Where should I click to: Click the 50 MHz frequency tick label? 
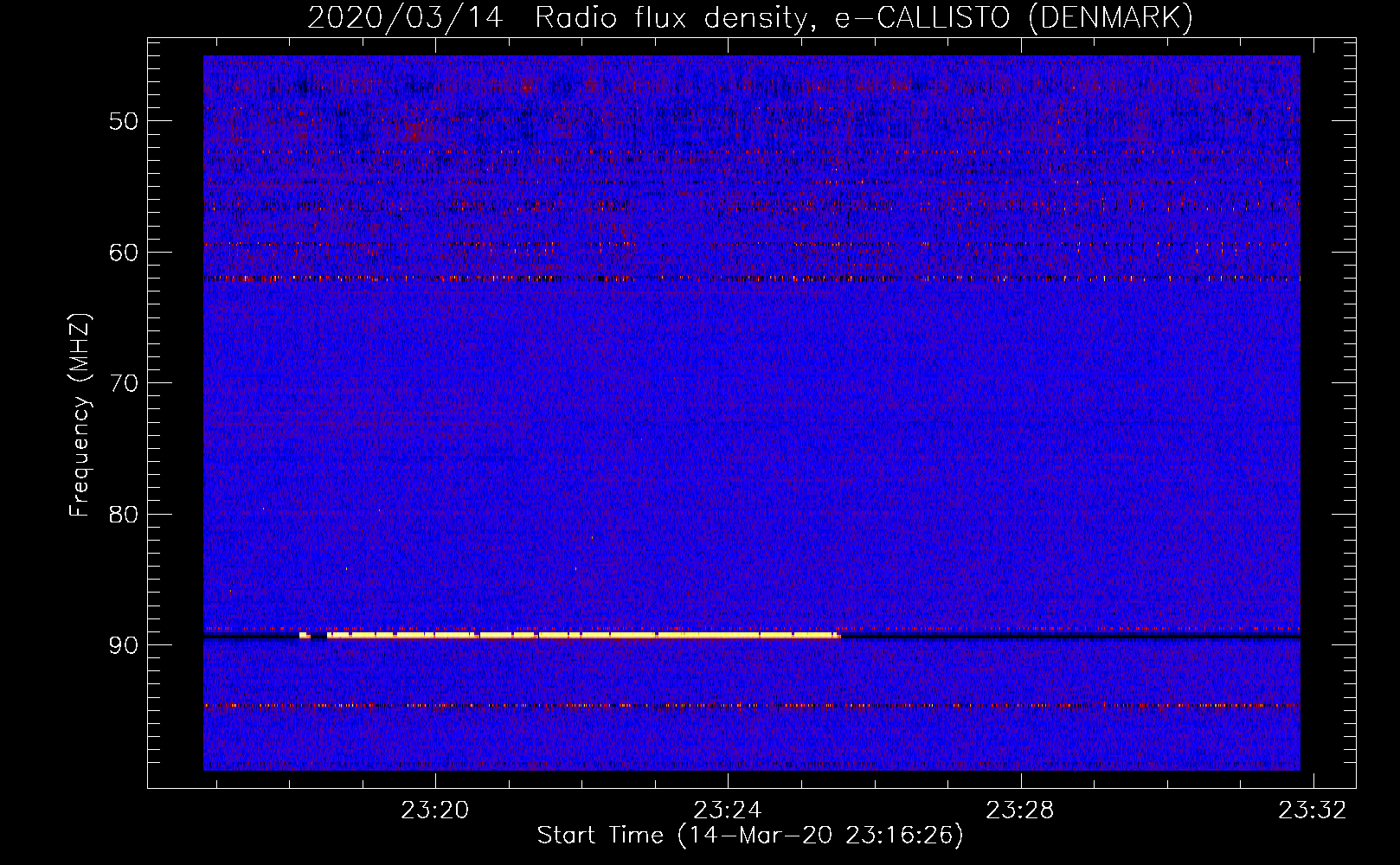coord(124,121)
